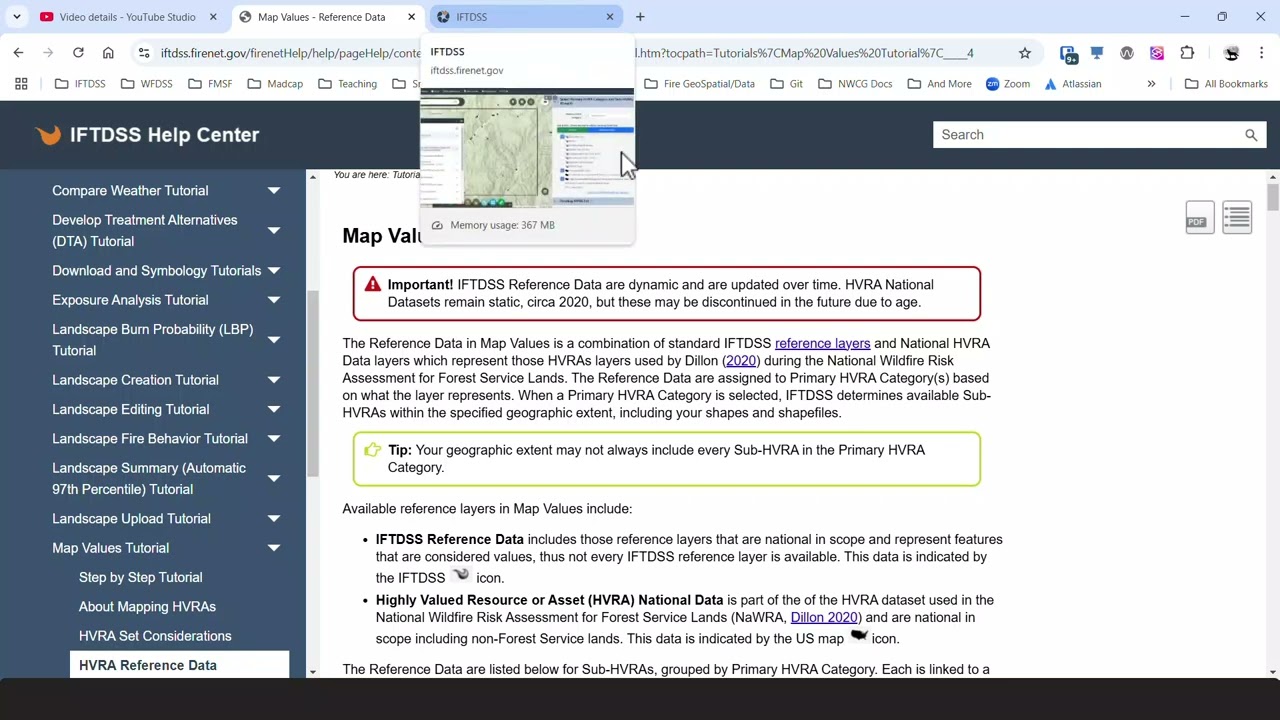Click the page vertical scrollbar thumb

click(x=1272, y=196)
